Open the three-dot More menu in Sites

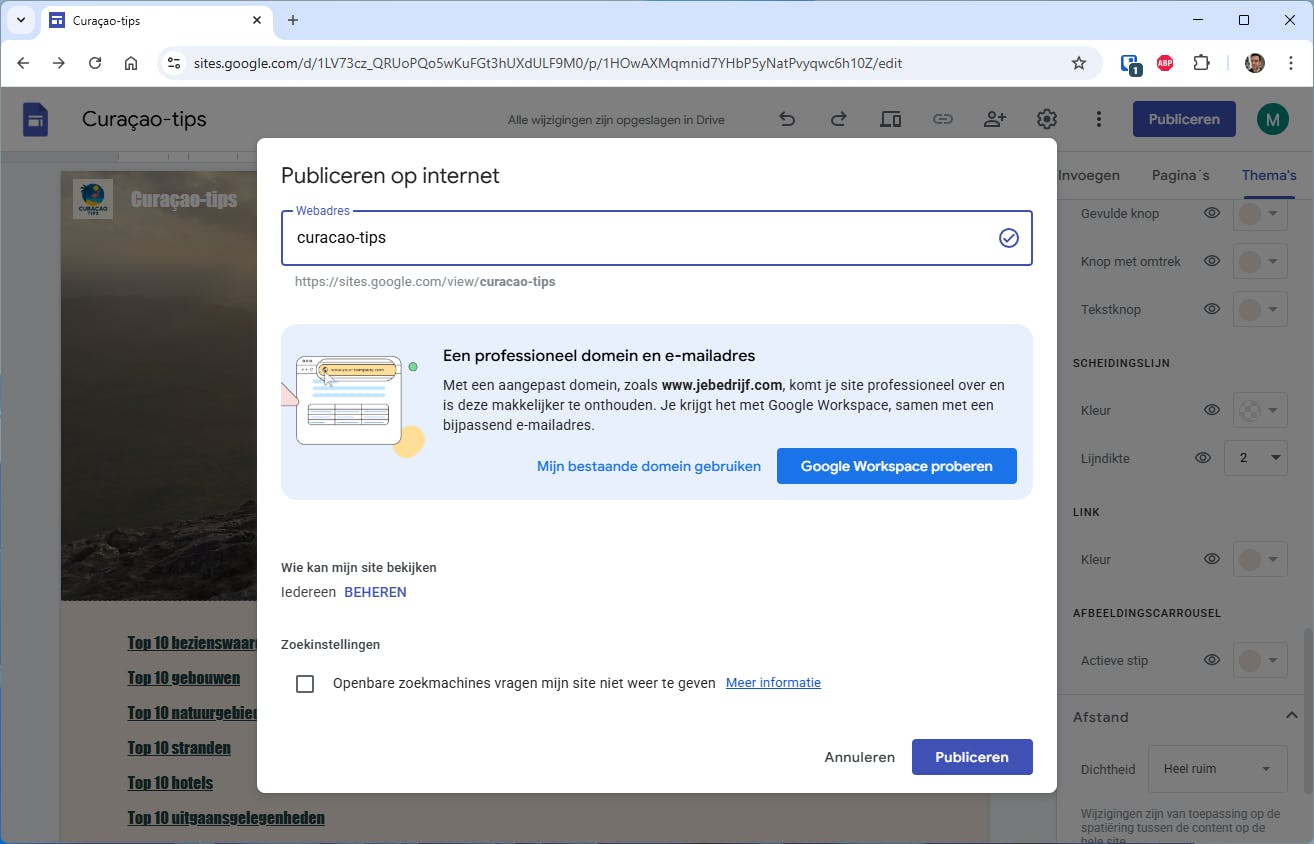(x=1099, y=119)
